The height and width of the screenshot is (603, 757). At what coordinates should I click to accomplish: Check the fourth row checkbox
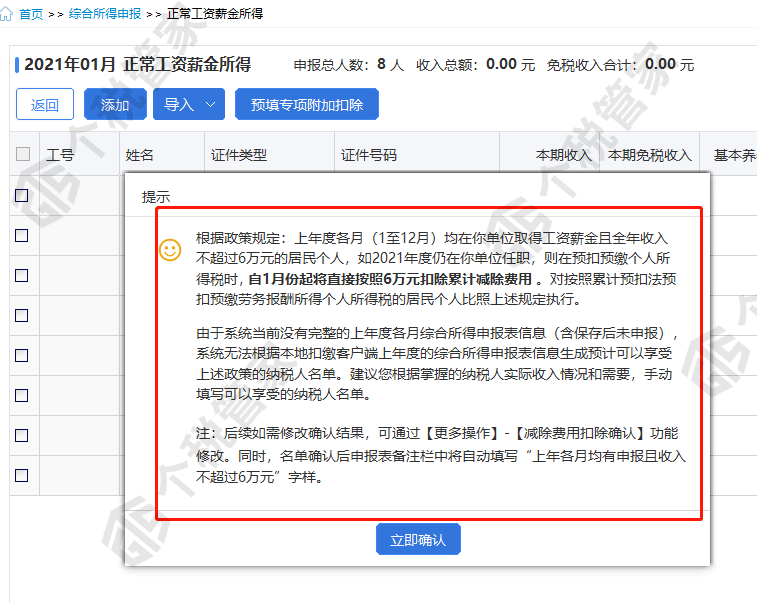[x=22, y=316]
